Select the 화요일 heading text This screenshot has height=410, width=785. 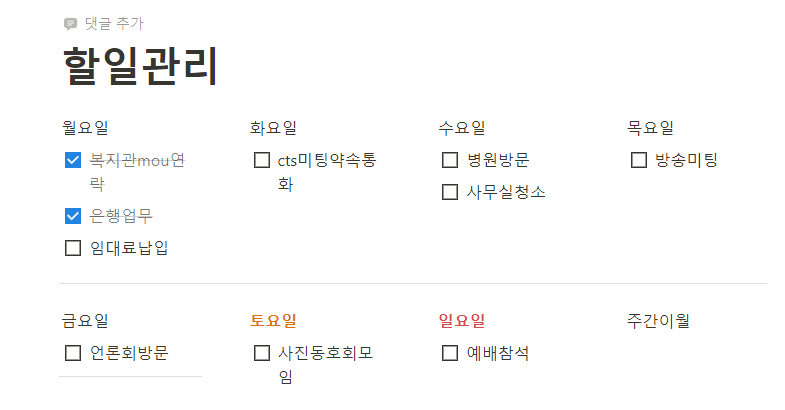[x=273, y=128]
